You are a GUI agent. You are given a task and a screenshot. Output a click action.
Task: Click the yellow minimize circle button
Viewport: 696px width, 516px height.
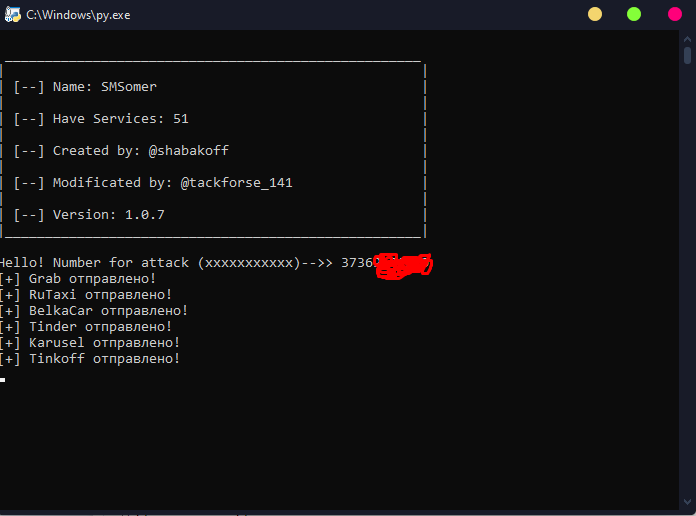[x=595, y=14]
